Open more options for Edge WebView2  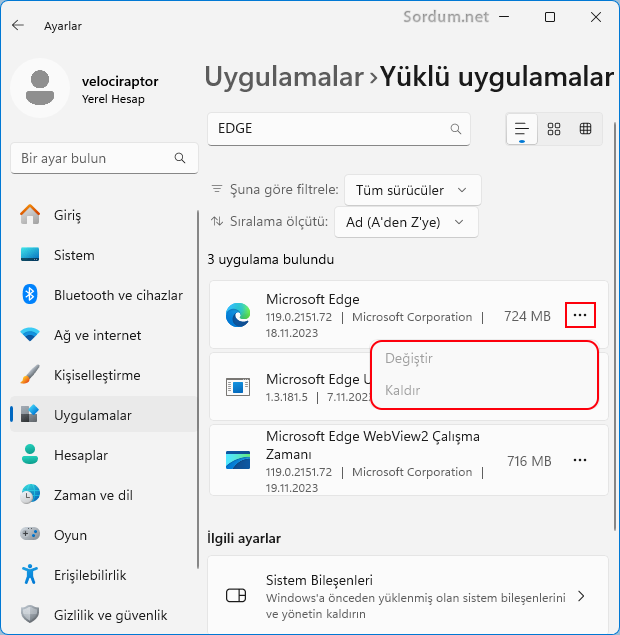point(580,460)
